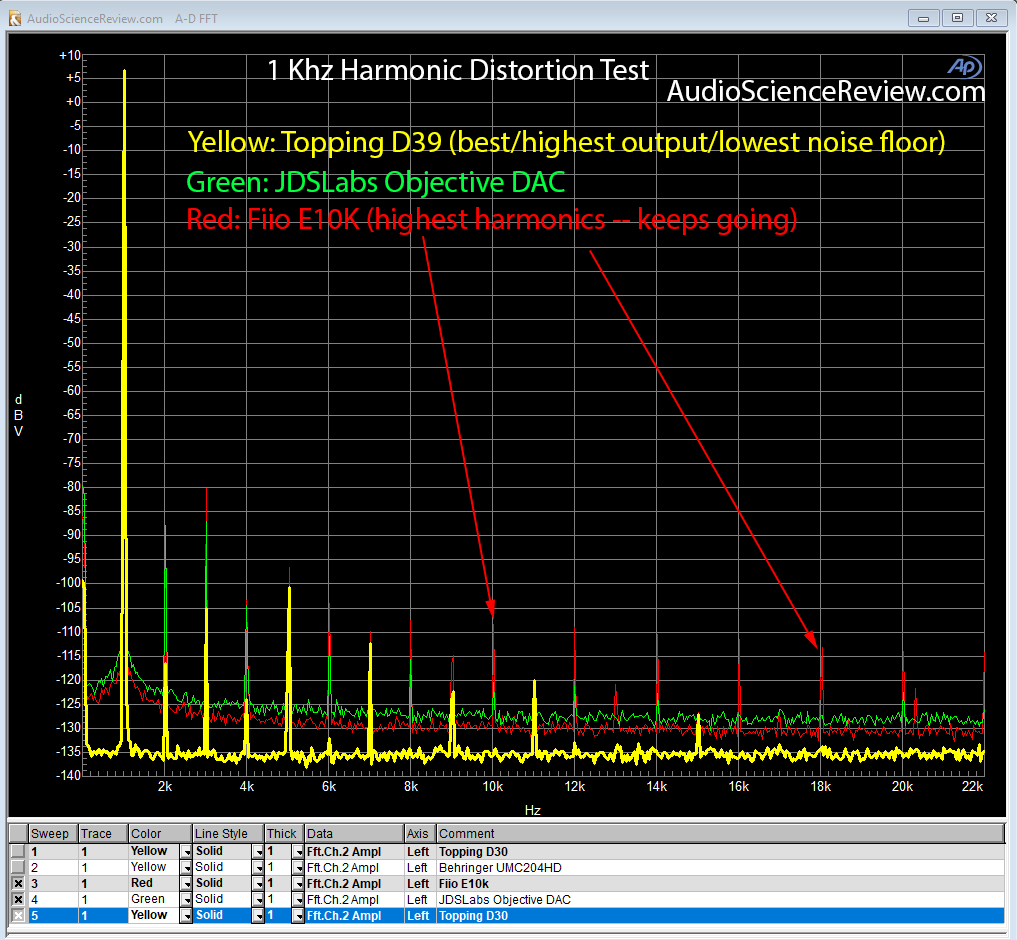Click the '20k' frequency tick label

tap(902, 787)
